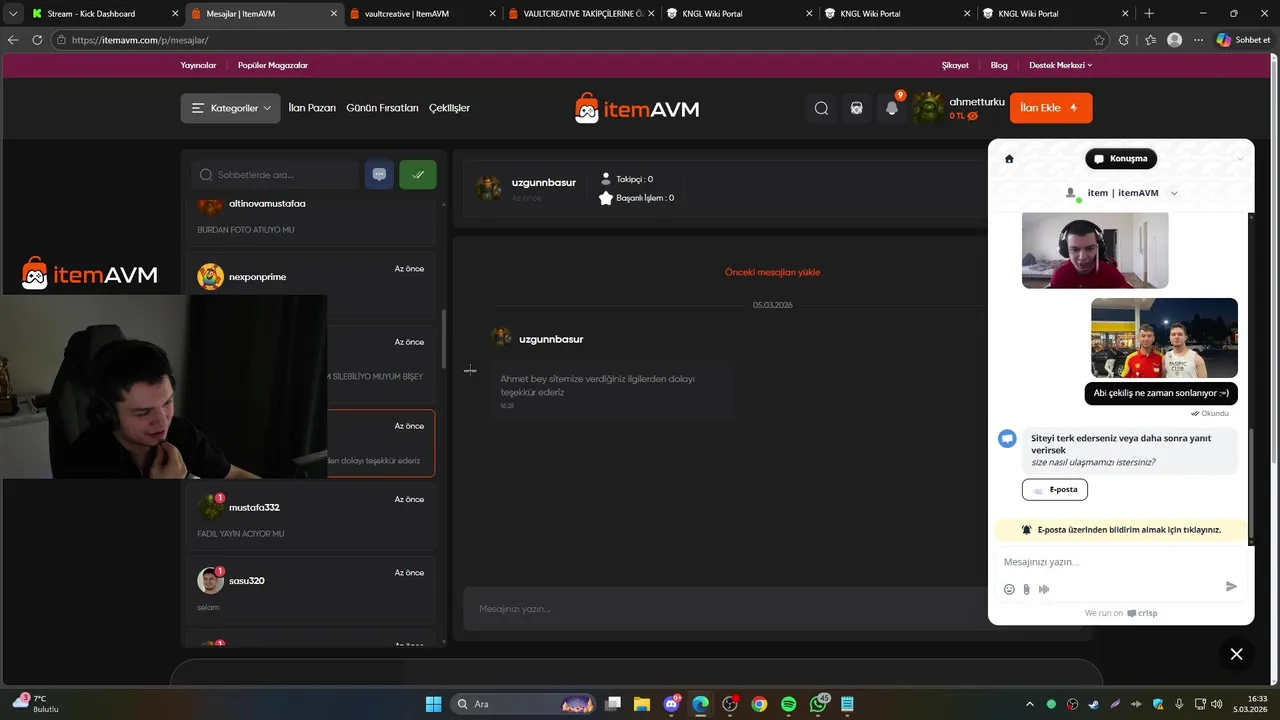Open the Konuşma tab in Crisp

(x=1121, y=158)
